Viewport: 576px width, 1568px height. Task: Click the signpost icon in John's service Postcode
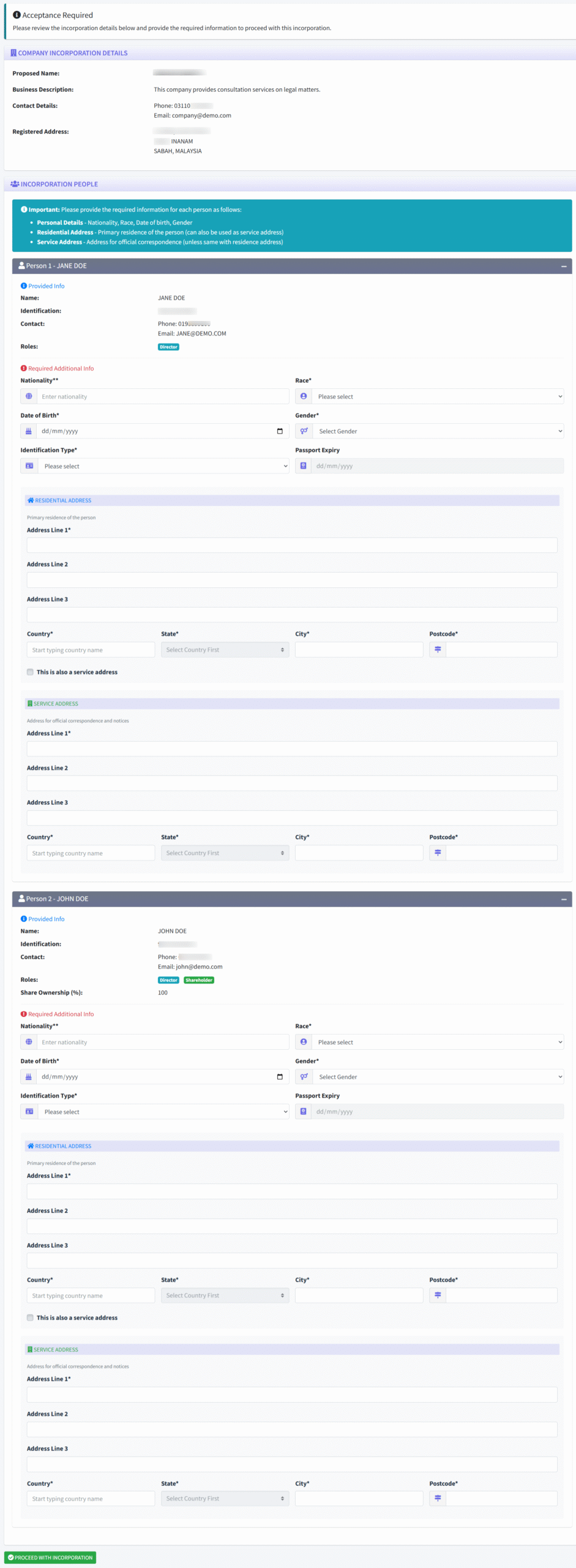438,1498
